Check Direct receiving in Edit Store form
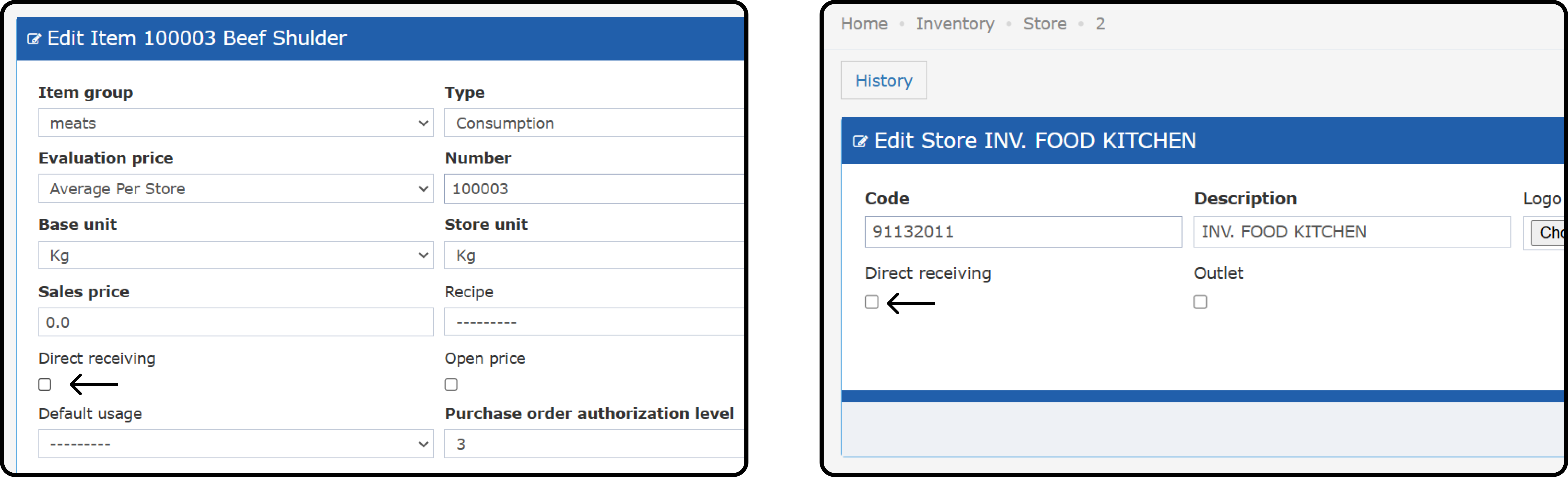The image size is (1568, 477). click(872, 302)
